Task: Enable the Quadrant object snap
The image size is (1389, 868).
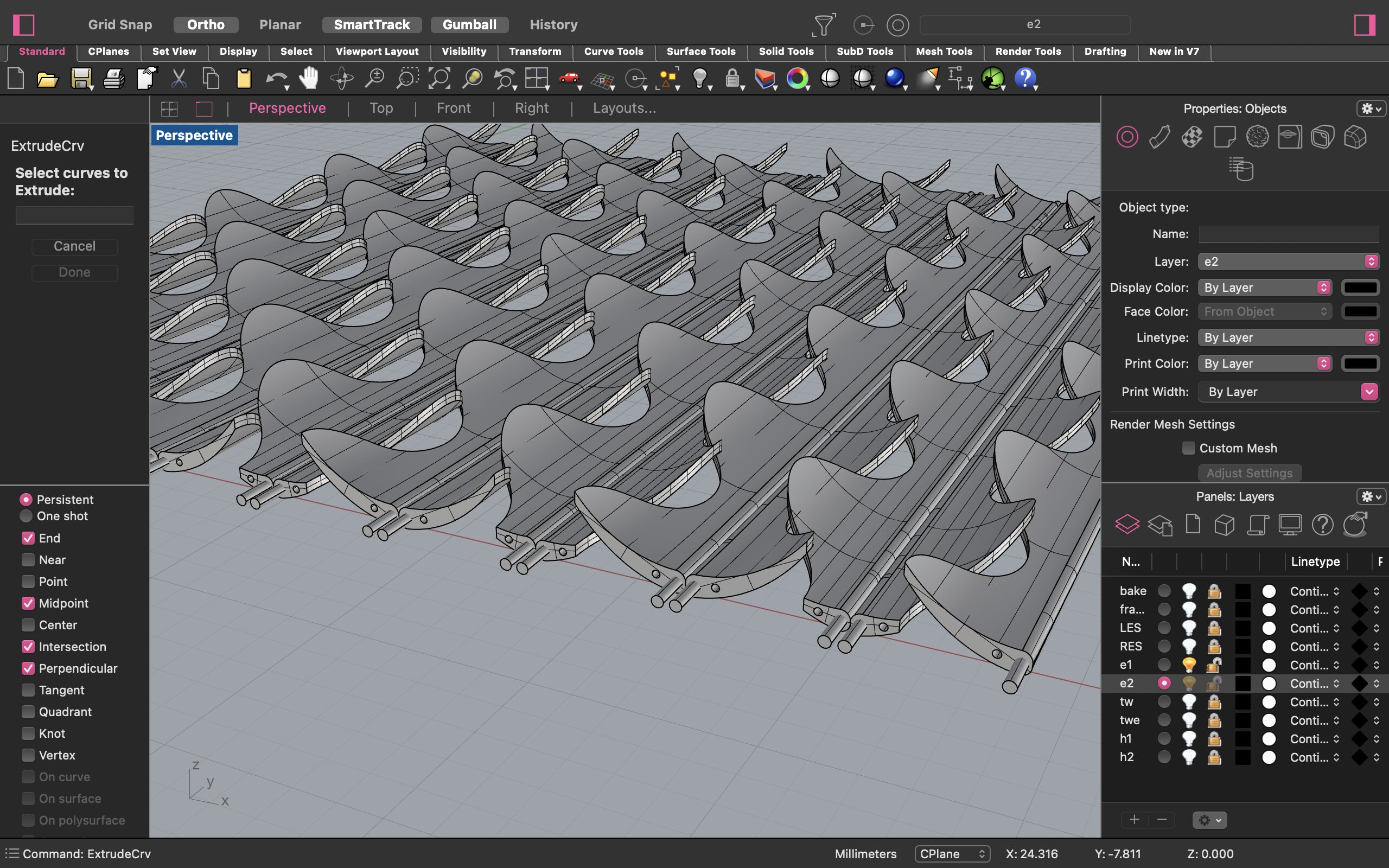Action: coord(28,712)
